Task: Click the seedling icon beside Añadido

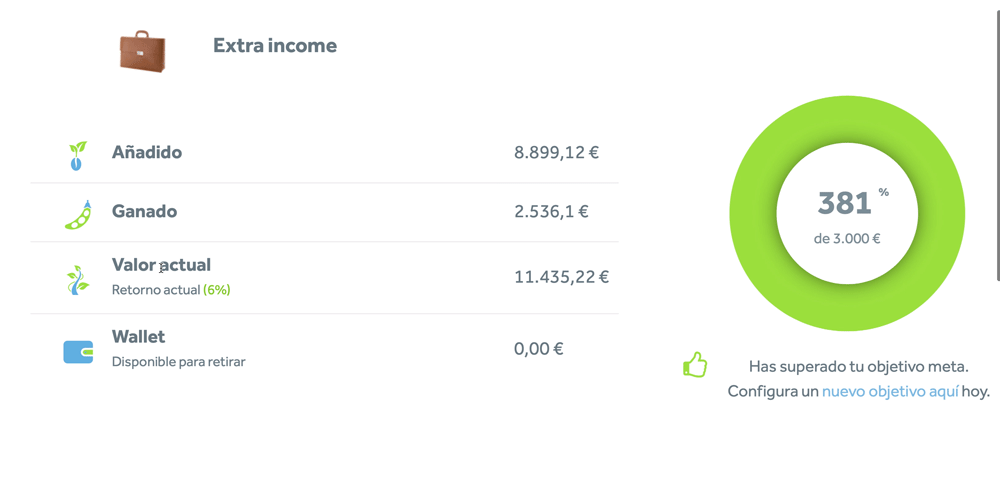Action: coord(78,156)
